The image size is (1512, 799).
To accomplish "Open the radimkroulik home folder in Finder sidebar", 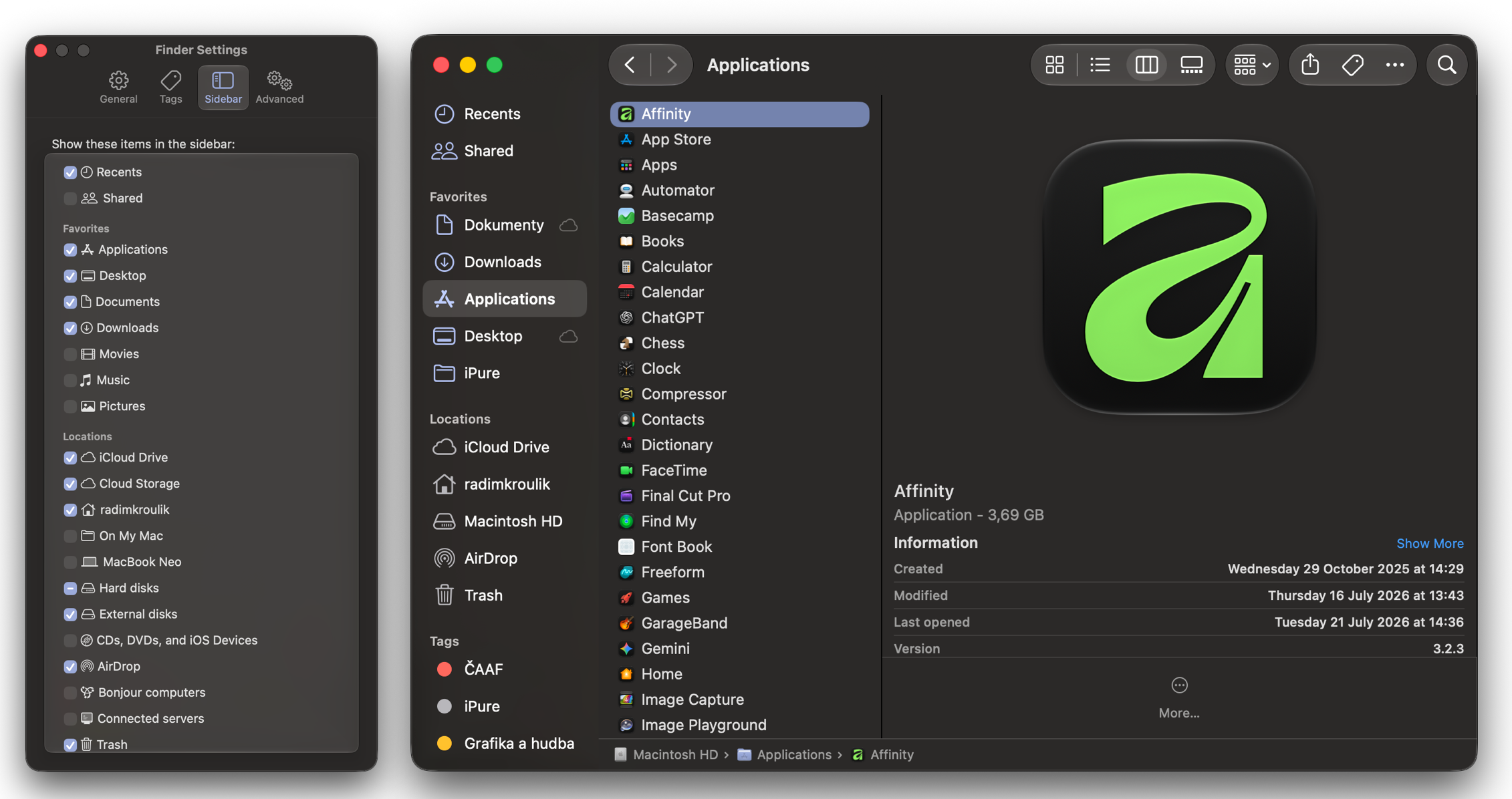I will [x=505, y=484].
